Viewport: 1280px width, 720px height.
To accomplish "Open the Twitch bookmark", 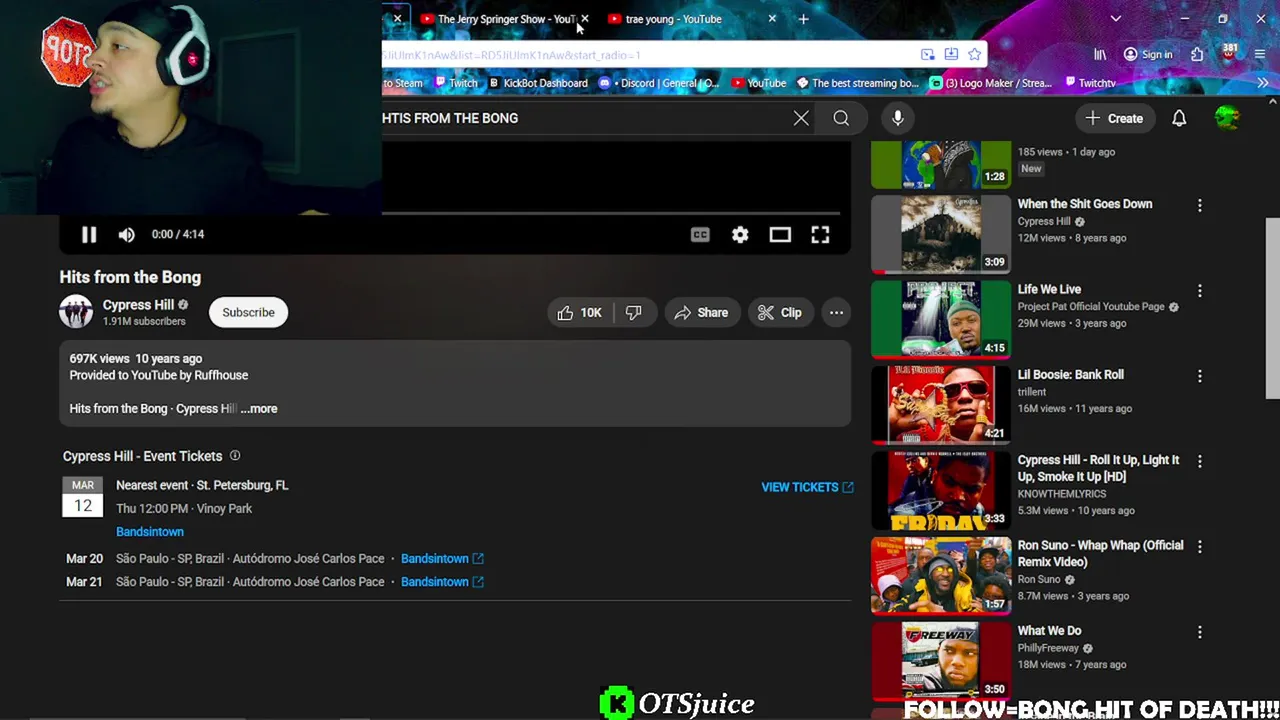I will (x=456, y=83).
